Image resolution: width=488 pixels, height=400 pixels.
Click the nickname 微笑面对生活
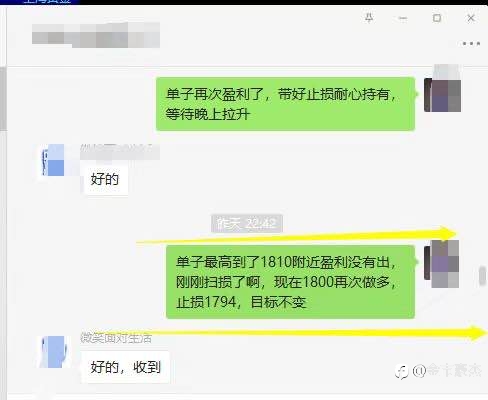[x=116, y=339]
